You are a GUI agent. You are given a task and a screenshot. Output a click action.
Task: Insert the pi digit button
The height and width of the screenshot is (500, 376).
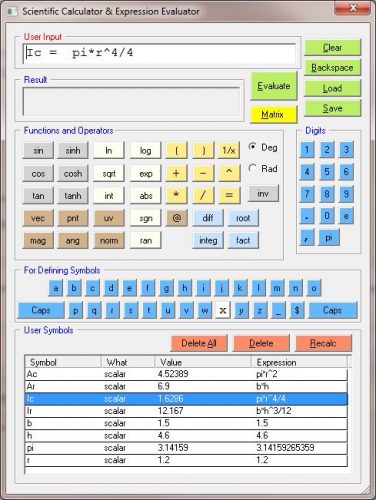pyautogui.click(x=329, y=238)
